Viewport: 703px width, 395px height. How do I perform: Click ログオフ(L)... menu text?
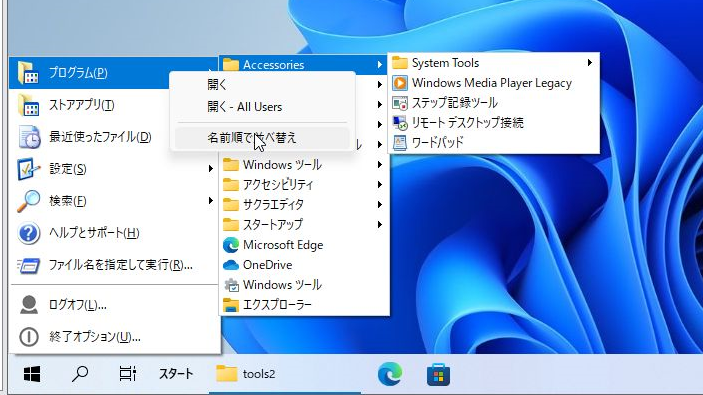click(78, 305)
